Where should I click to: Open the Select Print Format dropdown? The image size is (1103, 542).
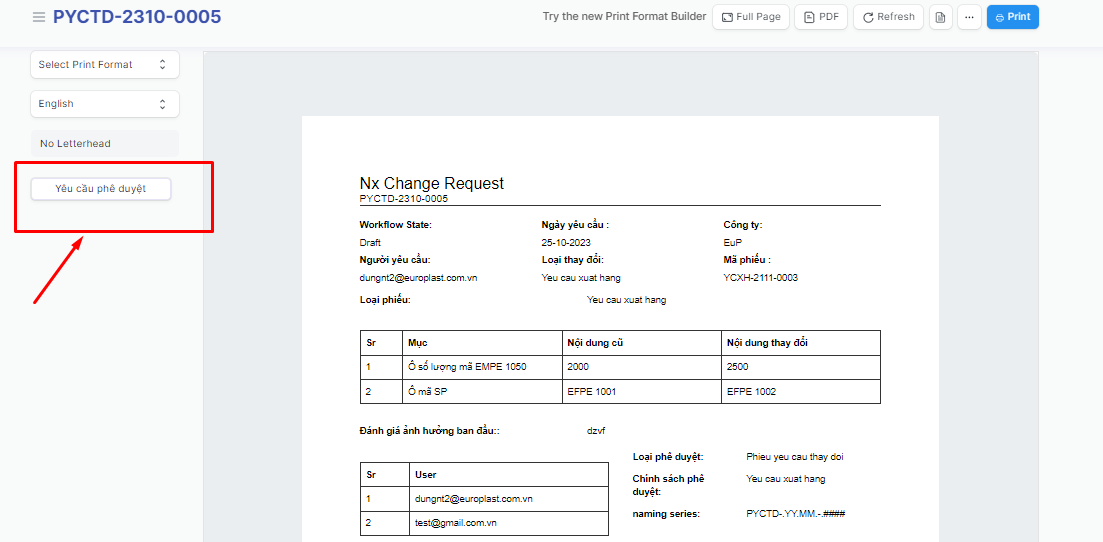coord(104,65)
